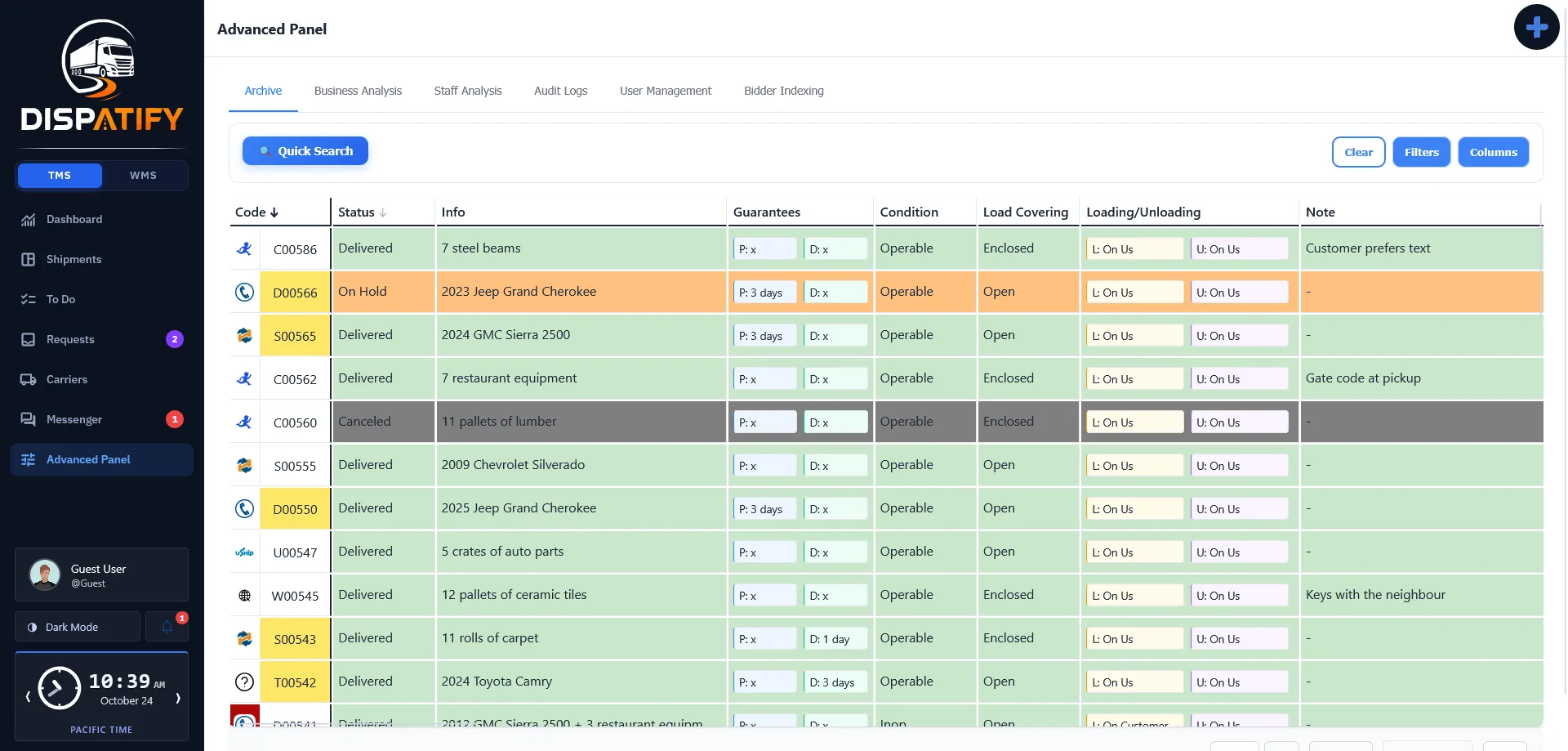
Task: Click the source icon for C00586
Action: tap(244, 248)
